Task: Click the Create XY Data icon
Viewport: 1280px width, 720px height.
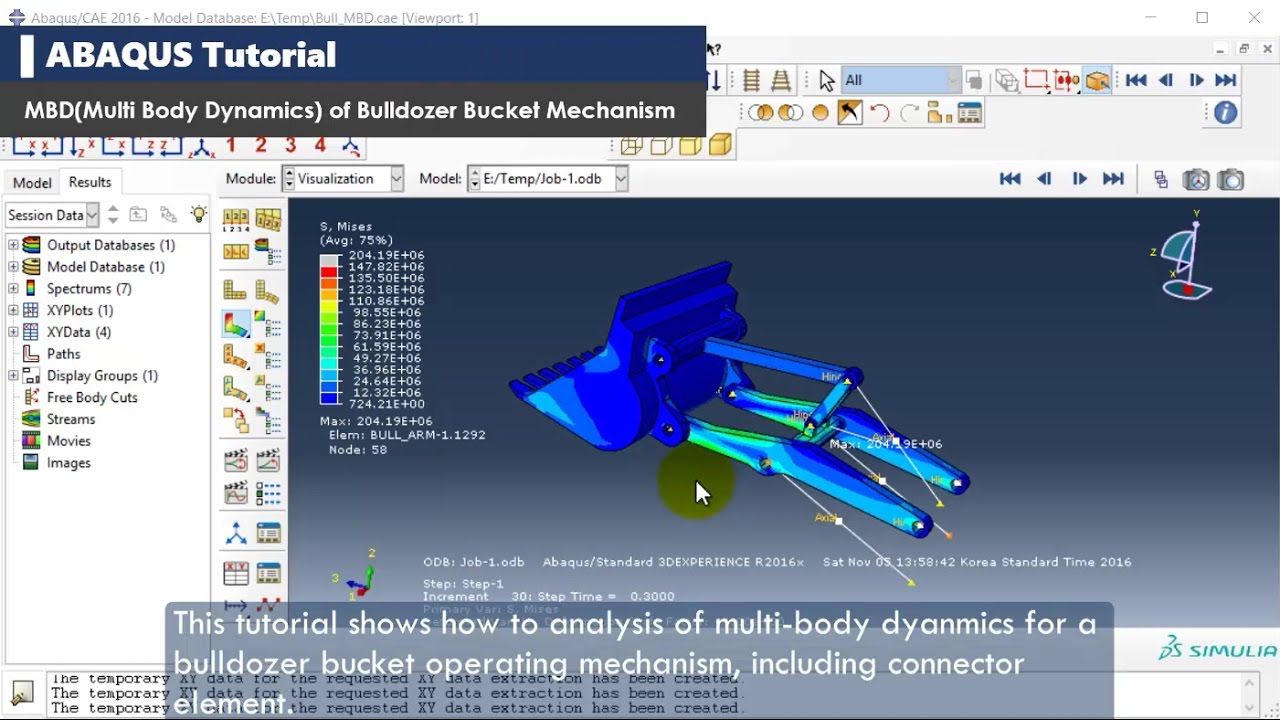Action: click(x=236, y=574)
